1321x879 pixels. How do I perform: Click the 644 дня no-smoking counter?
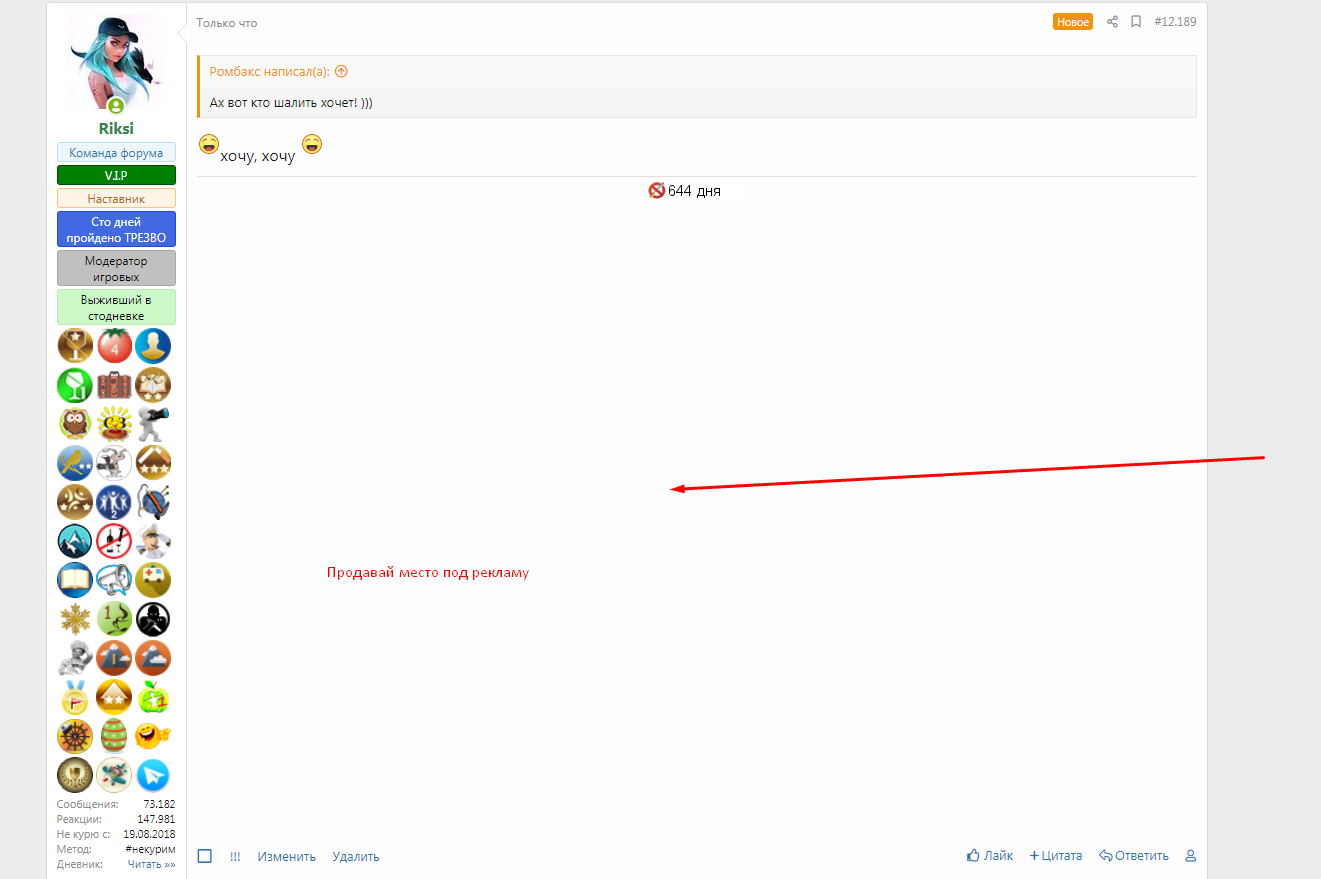pos(685,191)
